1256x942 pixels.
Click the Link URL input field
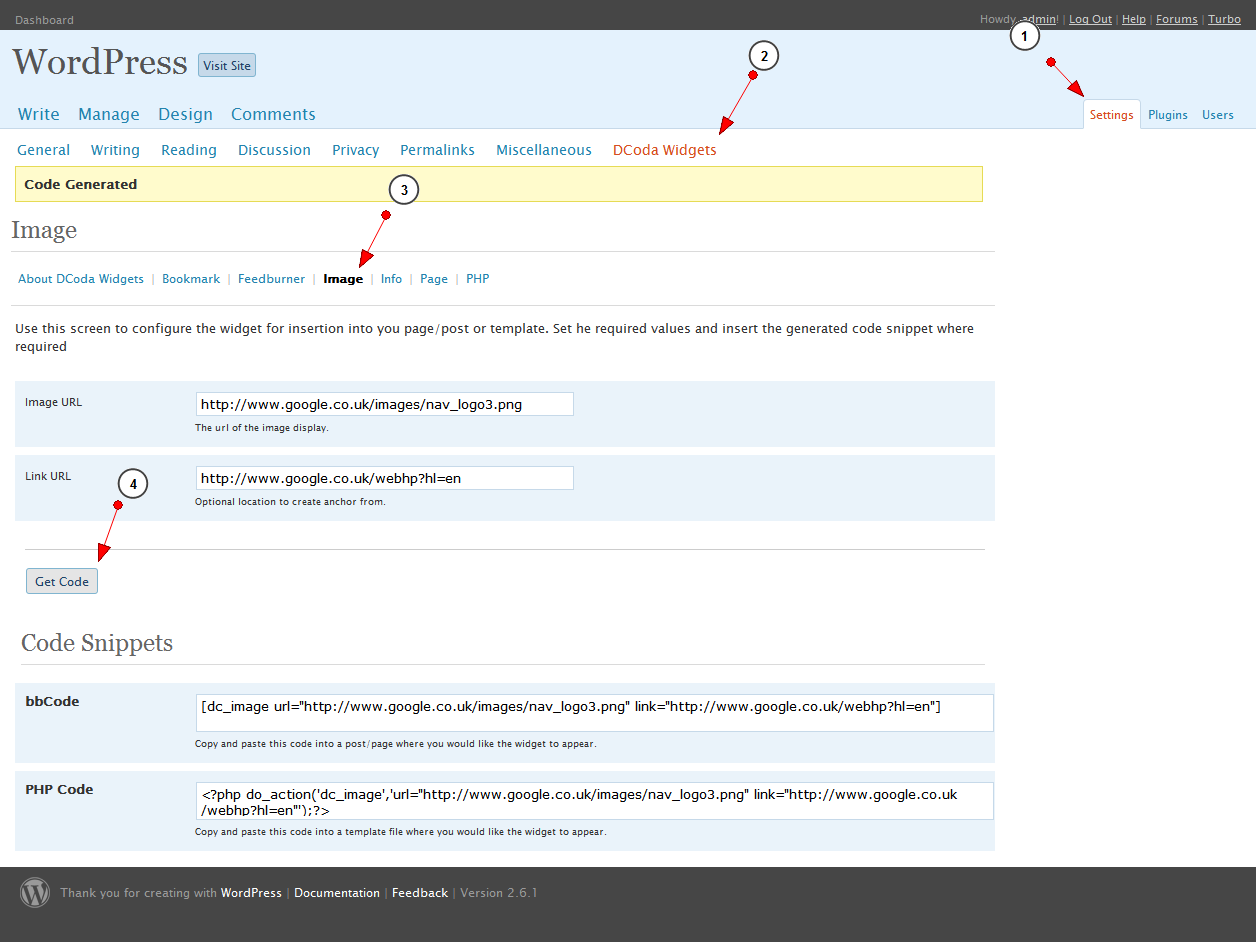point(385,478)
